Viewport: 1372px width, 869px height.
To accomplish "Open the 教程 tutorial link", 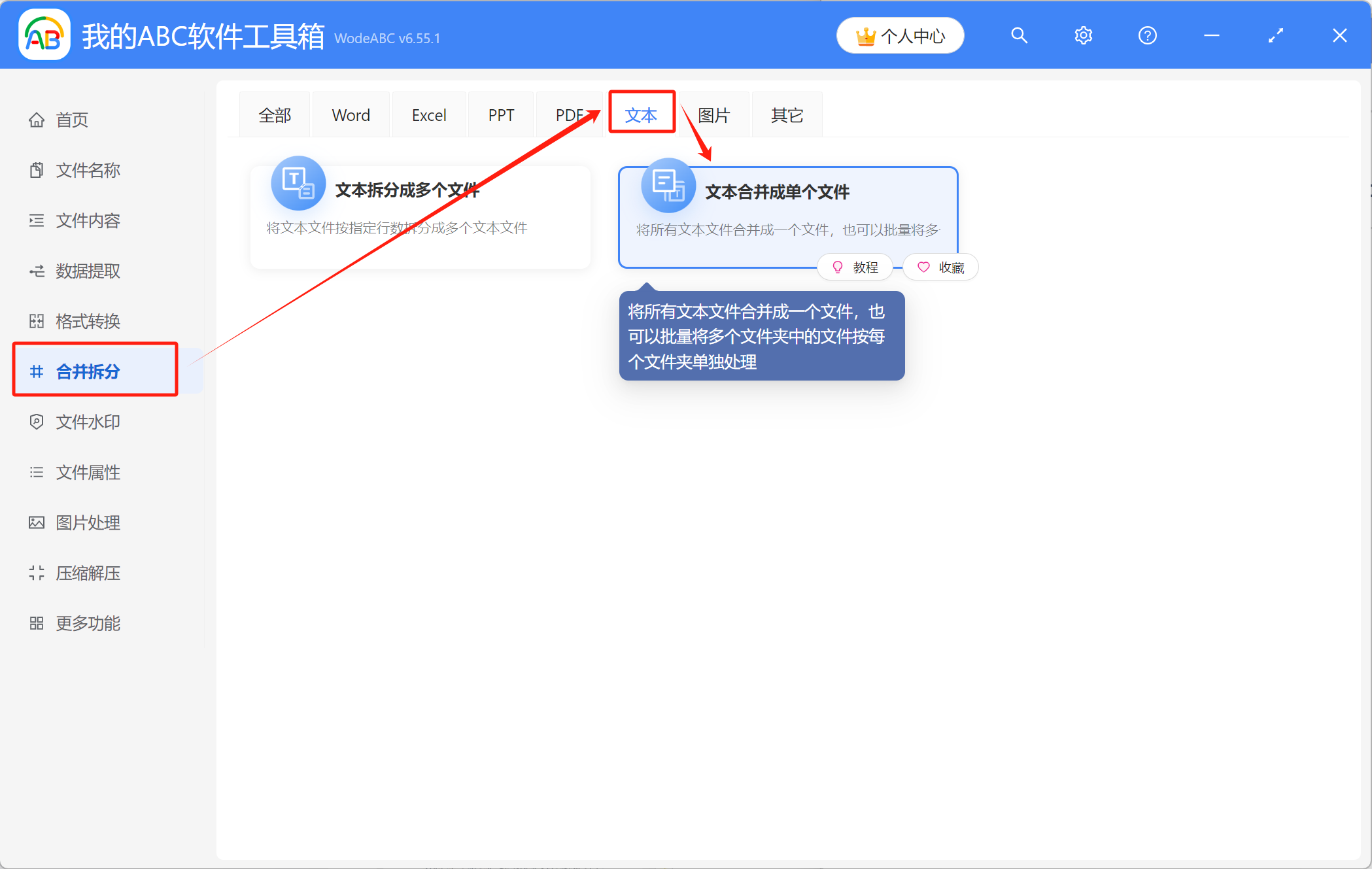I will 855,267.
